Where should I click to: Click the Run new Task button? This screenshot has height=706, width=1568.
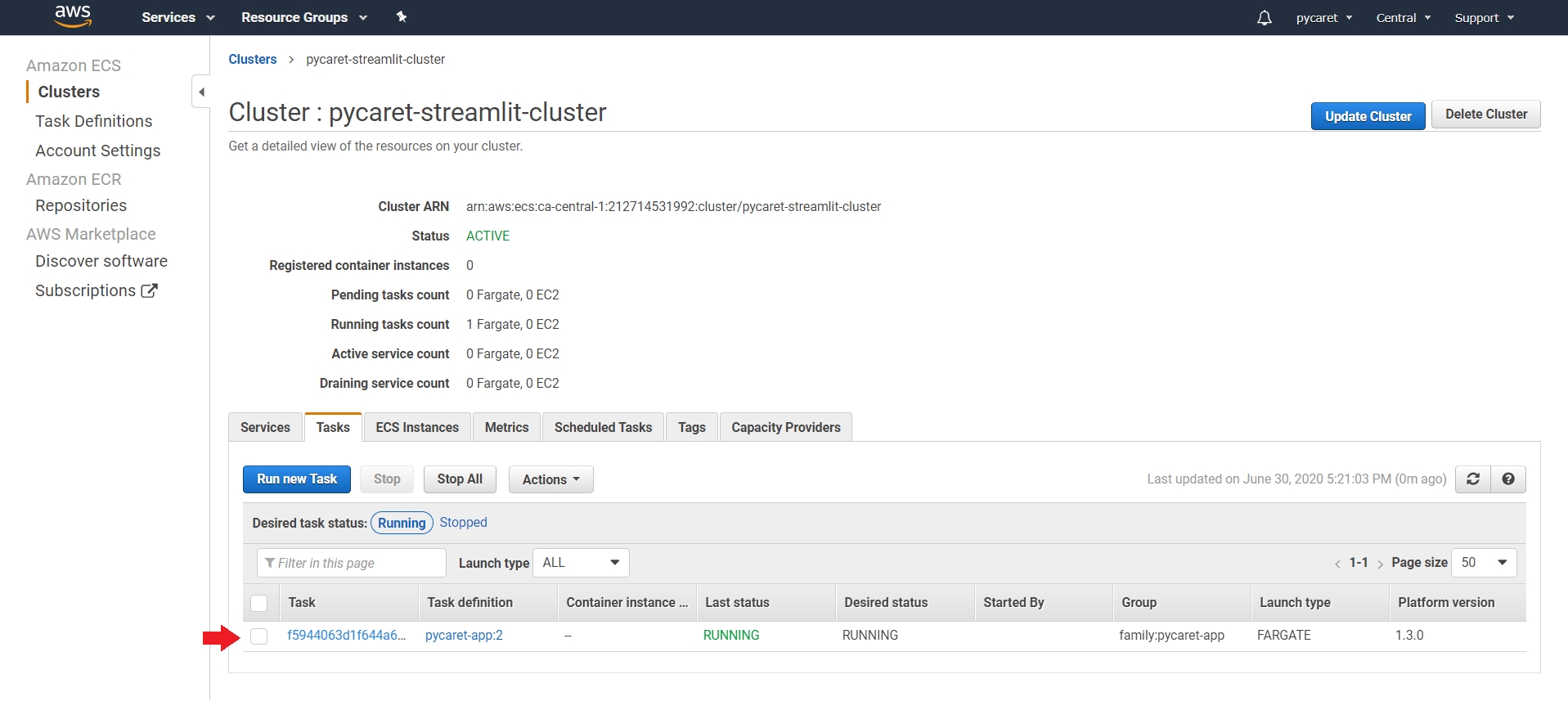pos(297,479)
